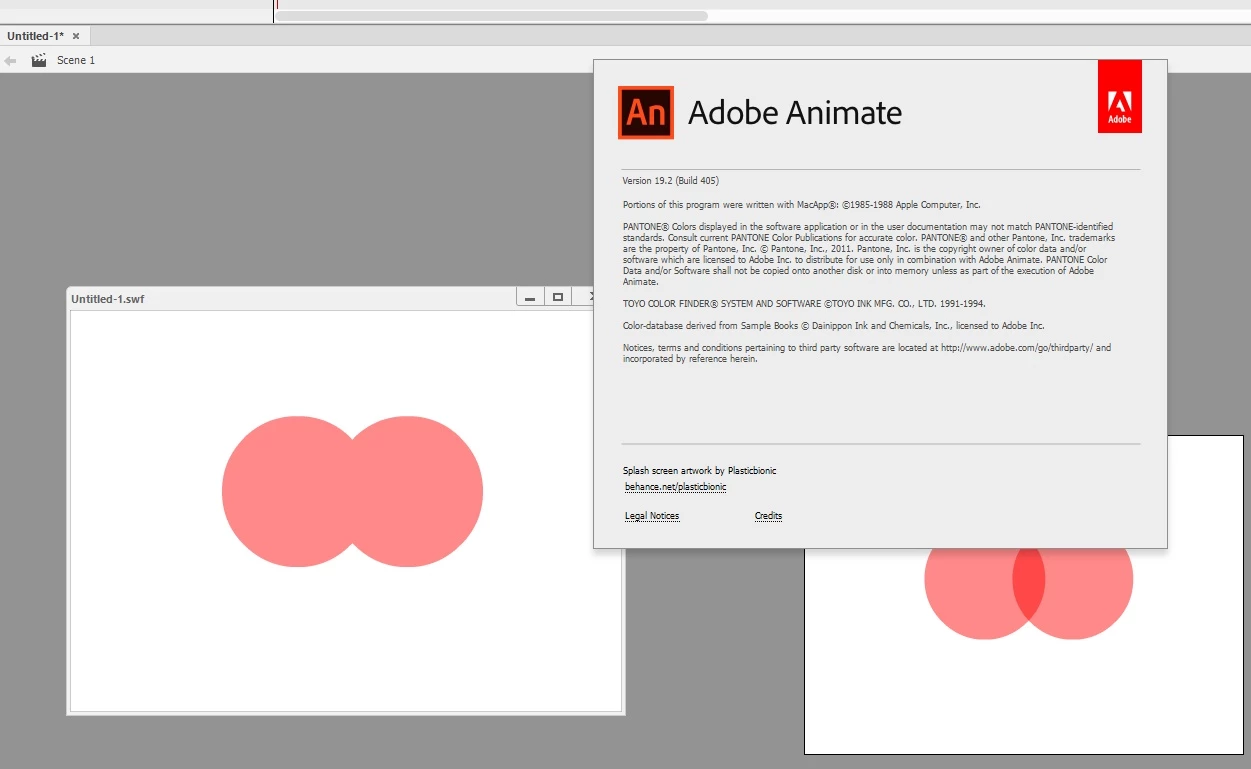The image size is (1251, 769).
Task: Click the Adobe Animate title text
Action: [x=795, y=112]
